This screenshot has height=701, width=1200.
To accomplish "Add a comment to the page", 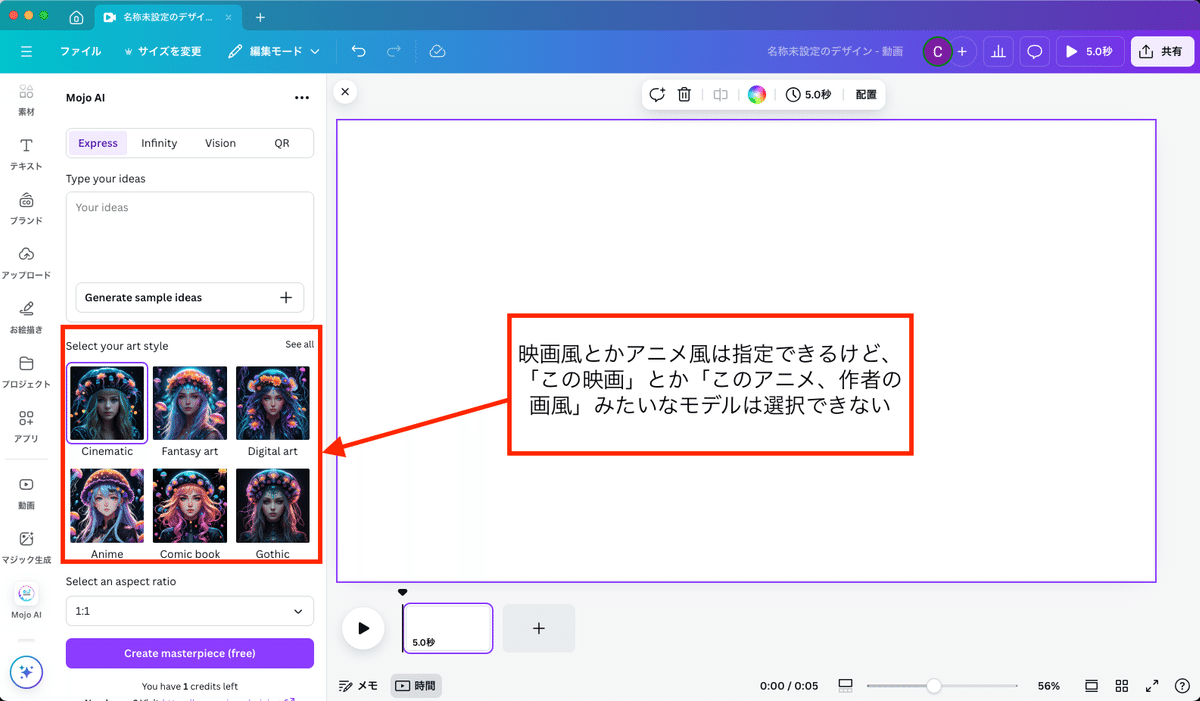I will click(x=657, y=94).
